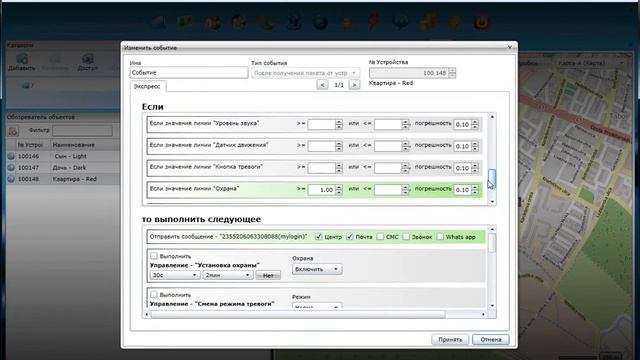640x360 pixels.
Task: Click the "Кнопка тревоги" погрешность 0.10 stepper
Action: coord(475,168)
